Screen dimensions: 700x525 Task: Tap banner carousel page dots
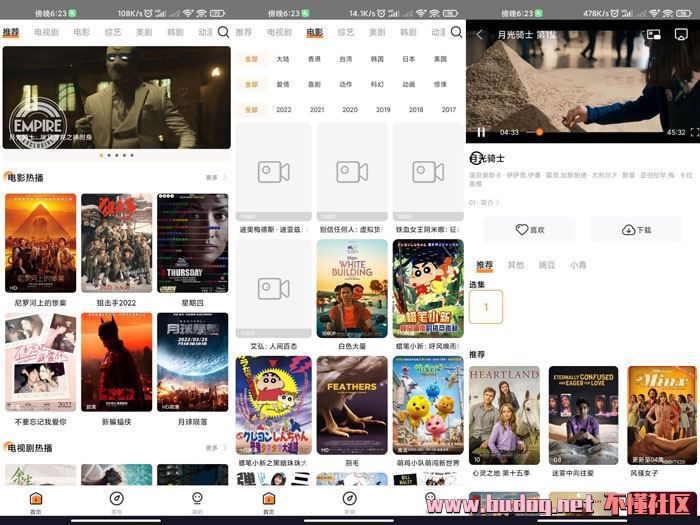coord(117,155)
